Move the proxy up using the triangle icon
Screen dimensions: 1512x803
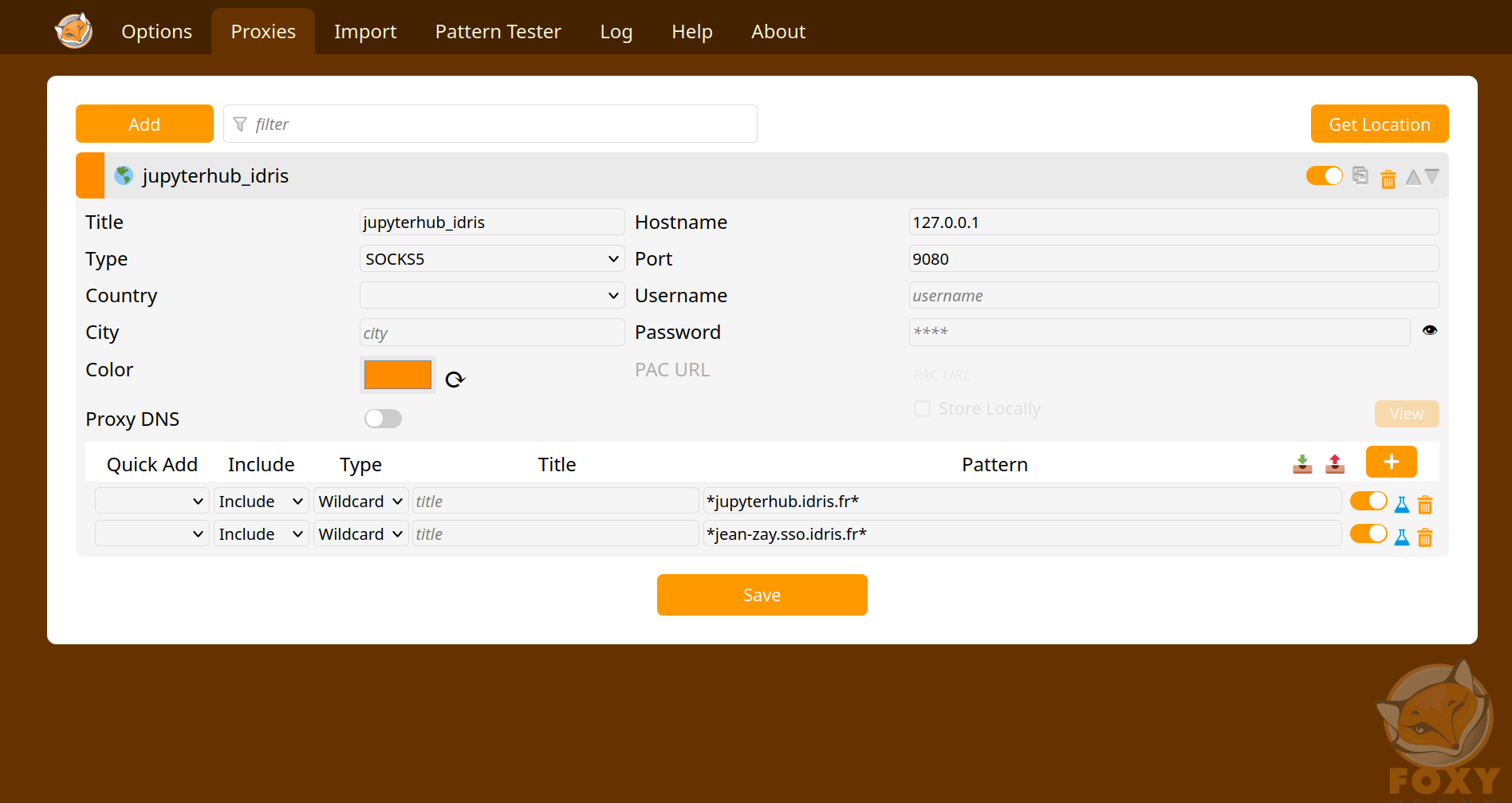[1412, 176]
